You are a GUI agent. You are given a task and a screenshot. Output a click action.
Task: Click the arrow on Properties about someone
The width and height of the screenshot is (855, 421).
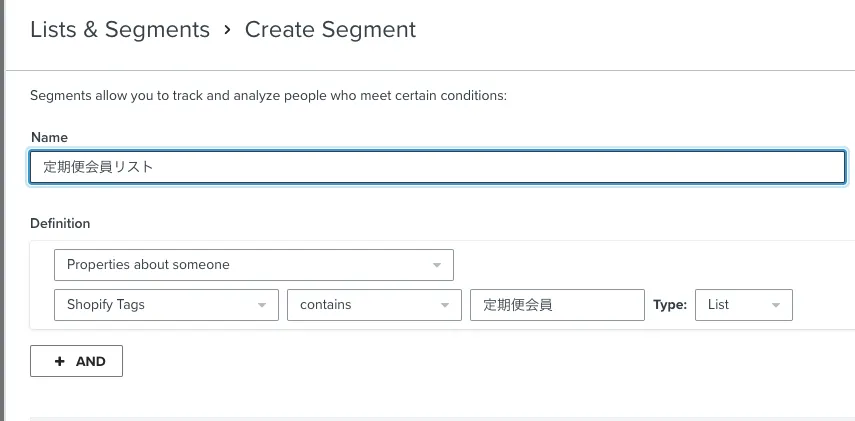point(437,265)
